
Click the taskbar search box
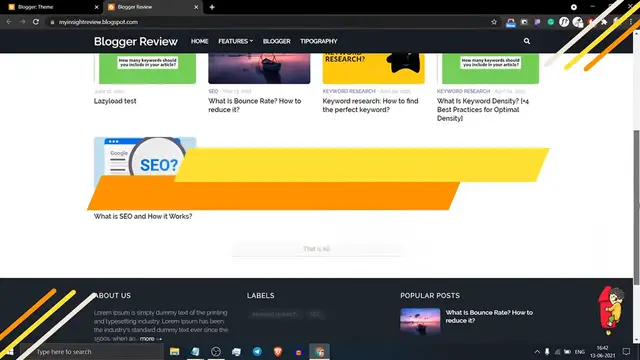tap(92, 351)
